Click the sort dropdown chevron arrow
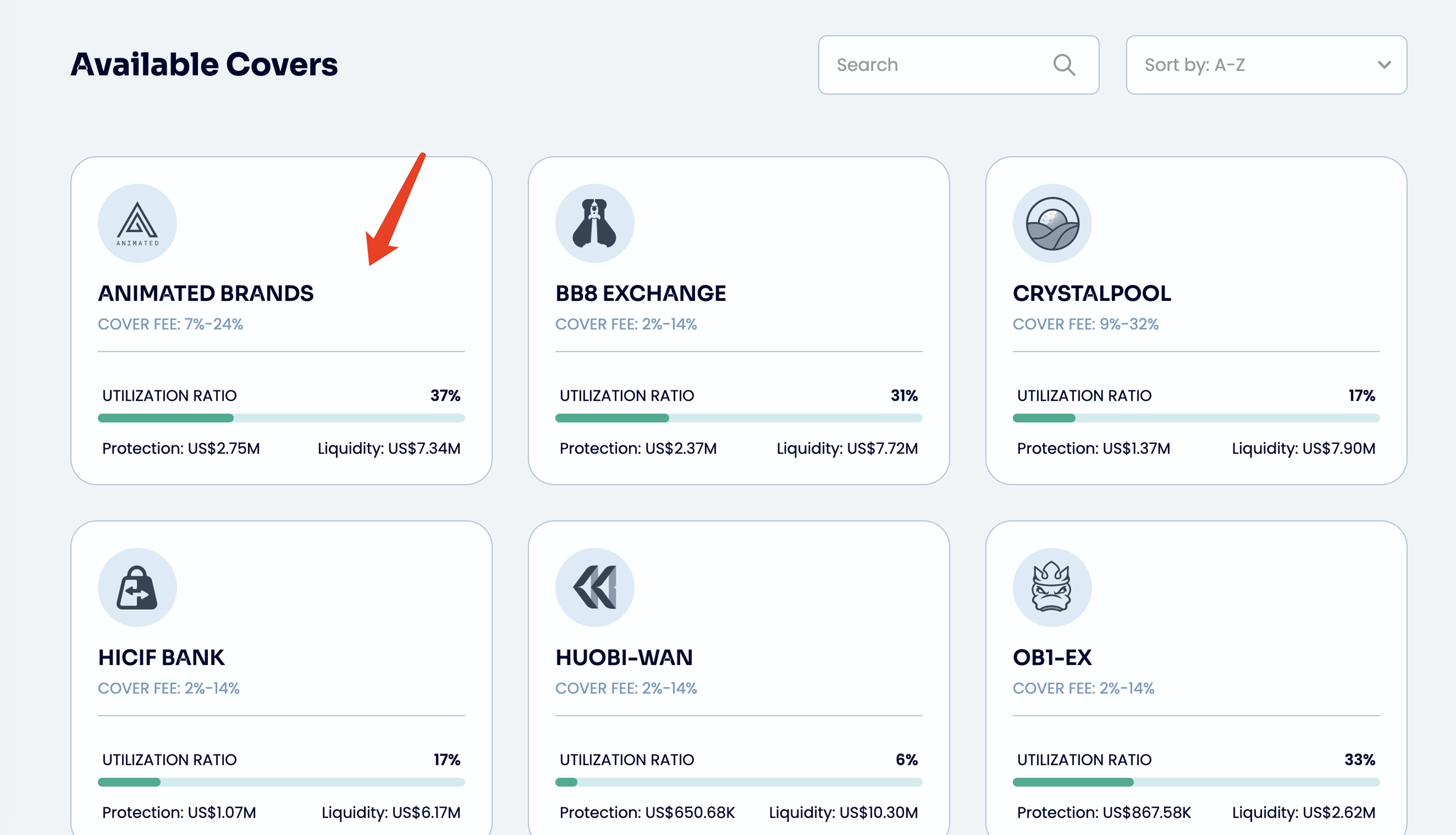This screenshot has height=835, width=1456. point(1384,65)
